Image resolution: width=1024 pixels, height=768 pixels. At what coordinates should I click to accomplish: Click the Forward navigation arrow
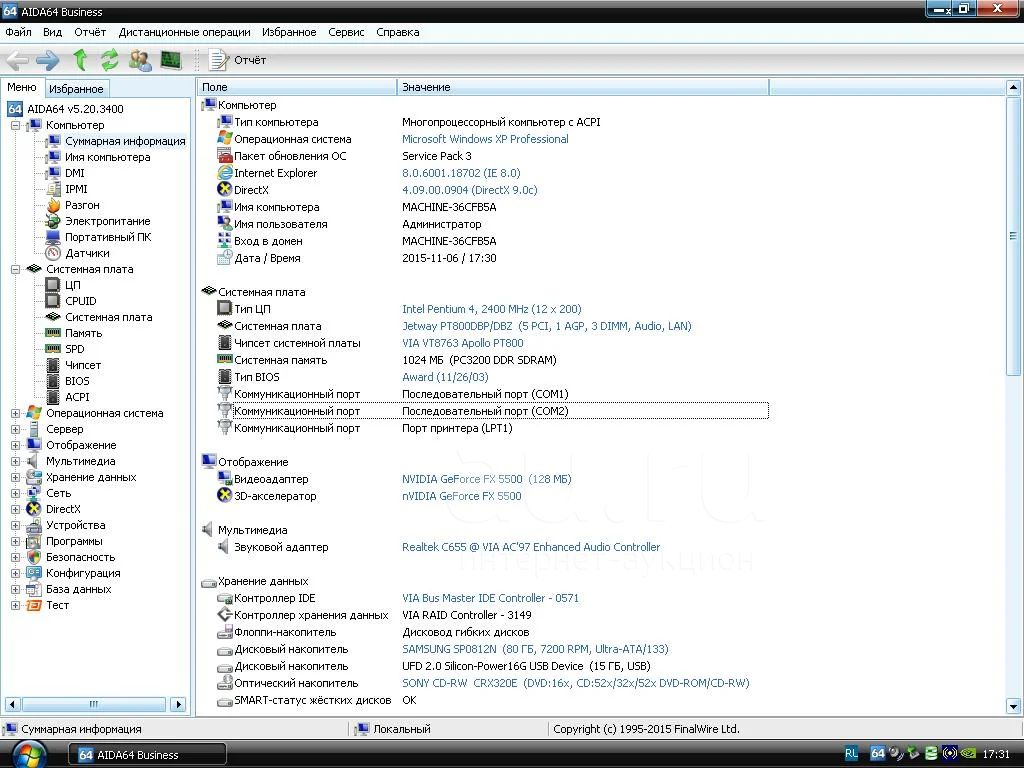click(x=48, y=60)
